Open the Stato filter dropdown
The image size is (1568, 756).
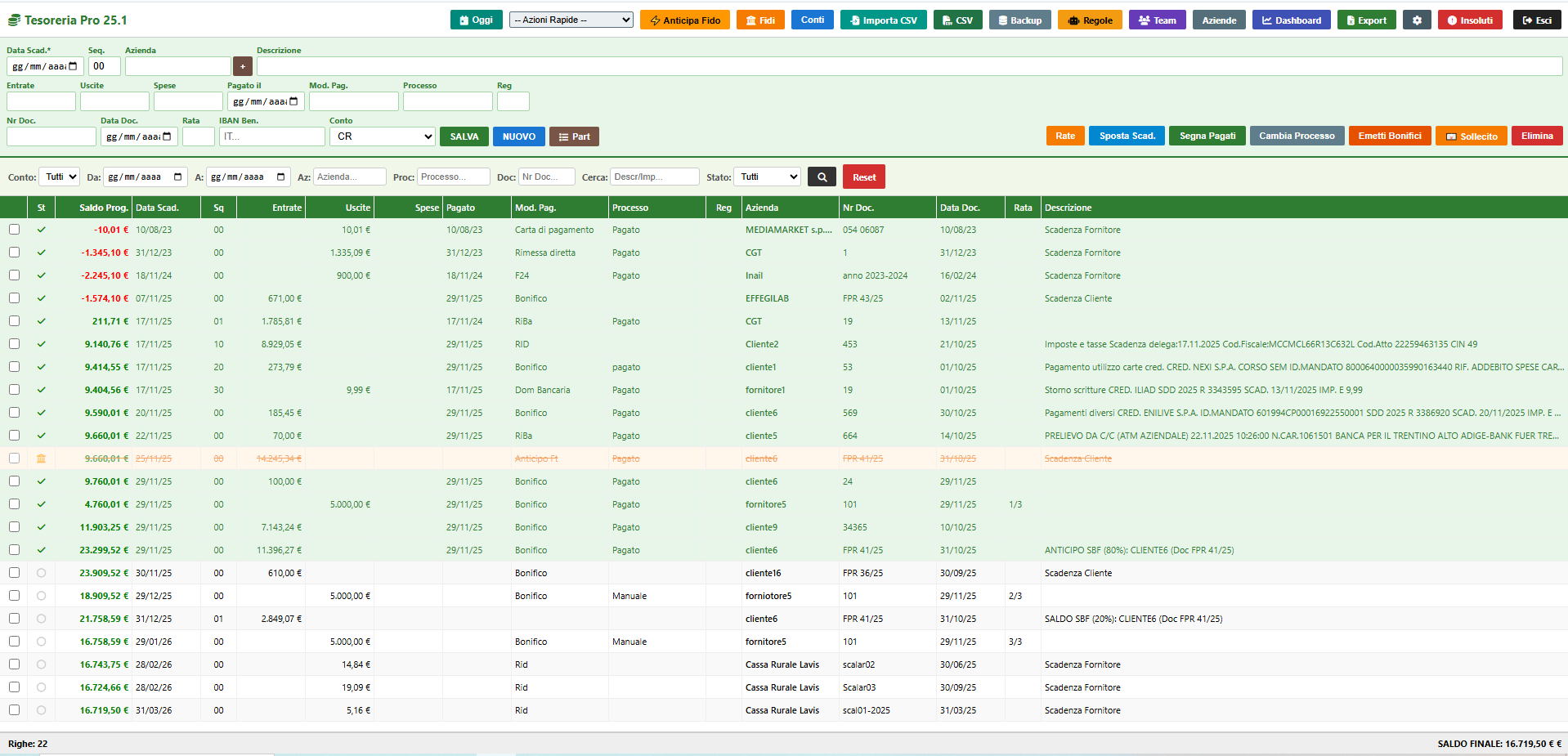[x=768, y=177]
